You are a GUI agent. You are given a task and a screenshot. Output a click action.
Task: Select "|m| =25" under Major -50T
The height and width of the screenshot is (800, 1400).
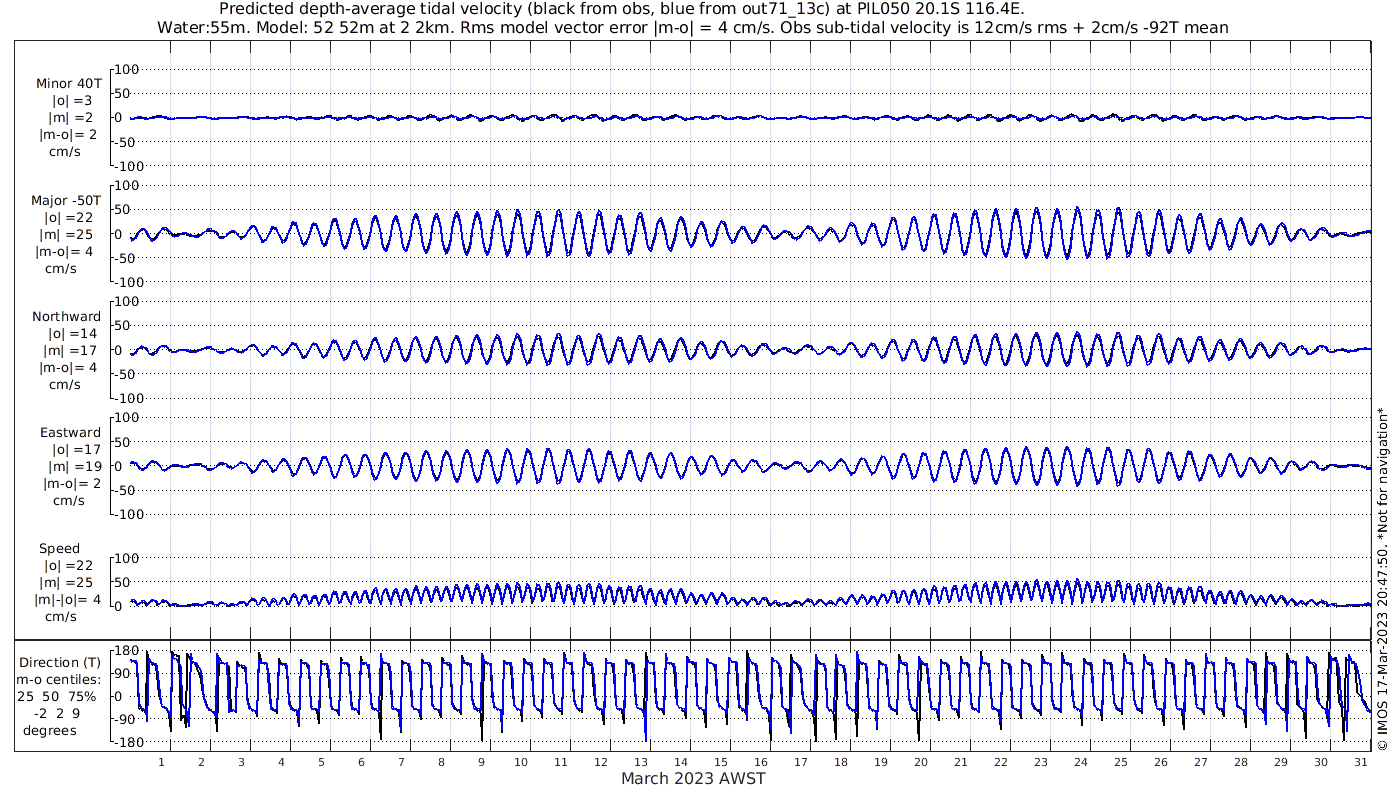coord(66,235)
